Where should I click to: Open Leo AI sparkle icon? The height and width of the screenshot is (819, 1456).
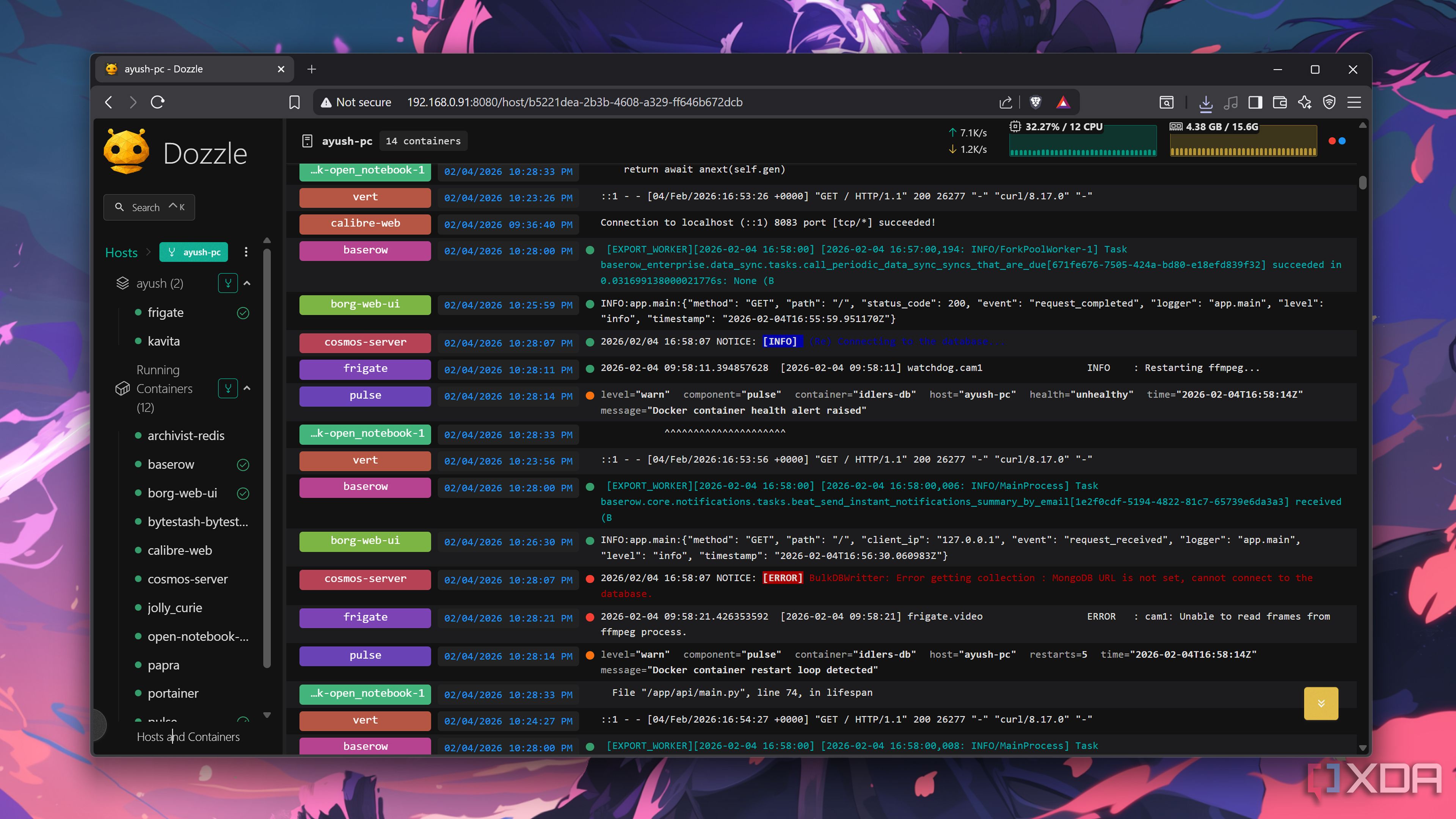pos(1304,102)
